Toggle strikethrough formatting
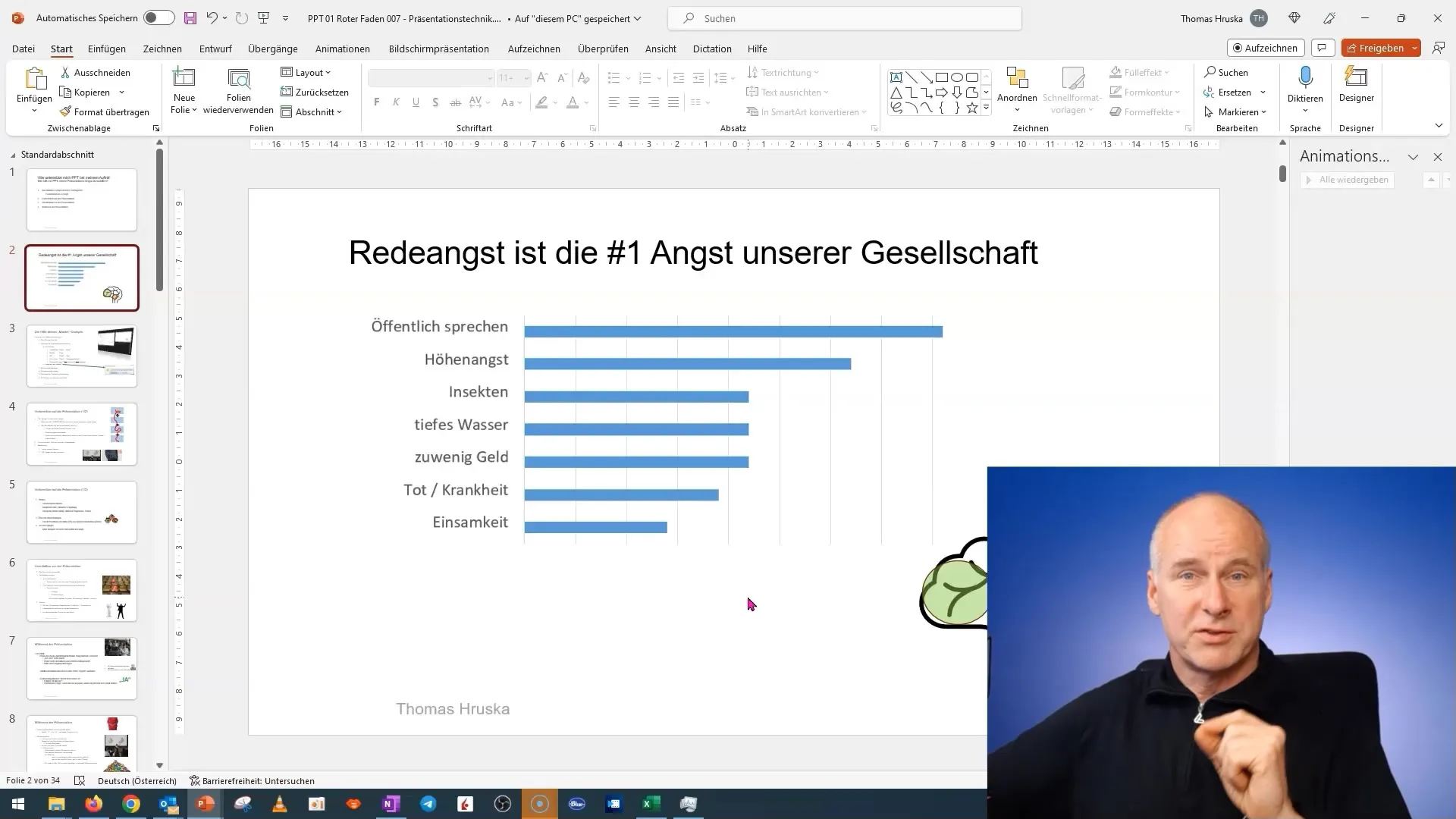The height and width of the screenshot is (819, 1456). 455,102
